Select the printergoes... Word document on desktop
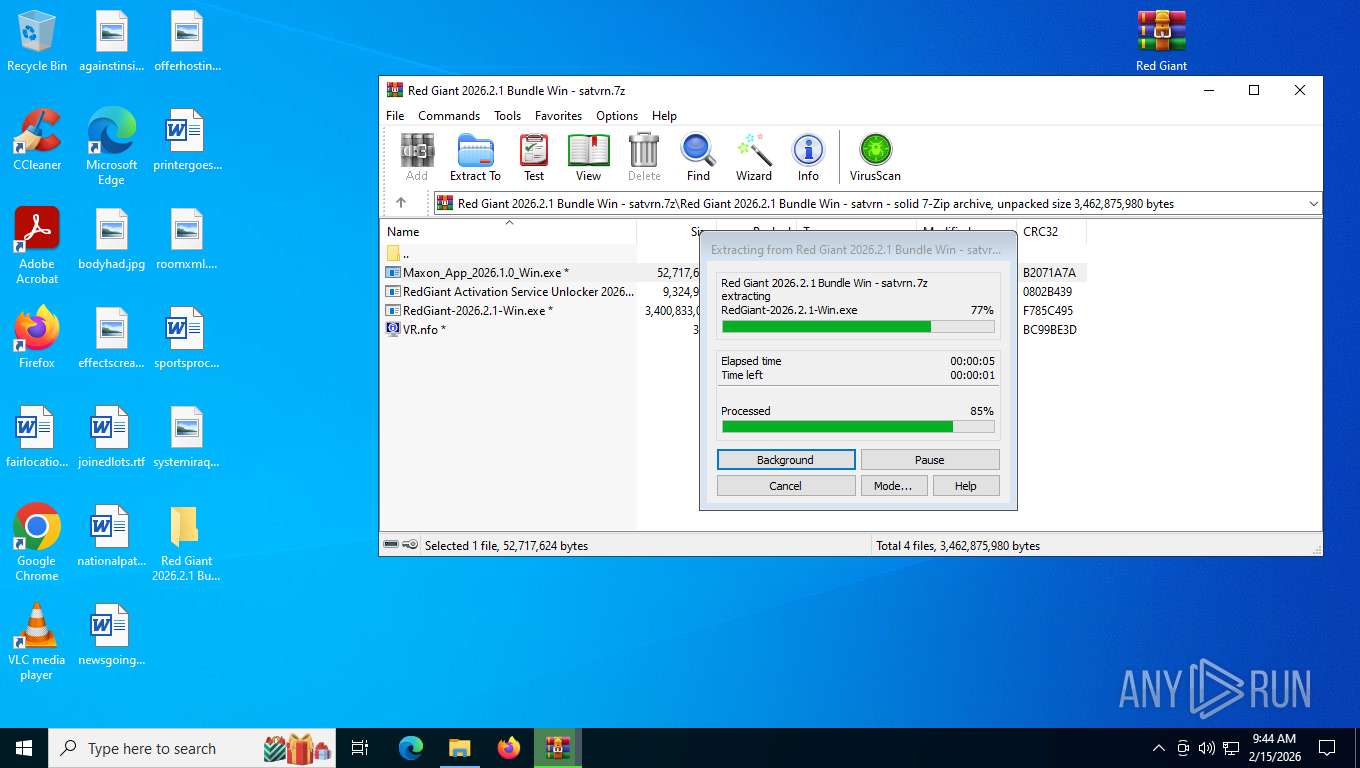Screen dimensions: 1360x768 (186, 140)
